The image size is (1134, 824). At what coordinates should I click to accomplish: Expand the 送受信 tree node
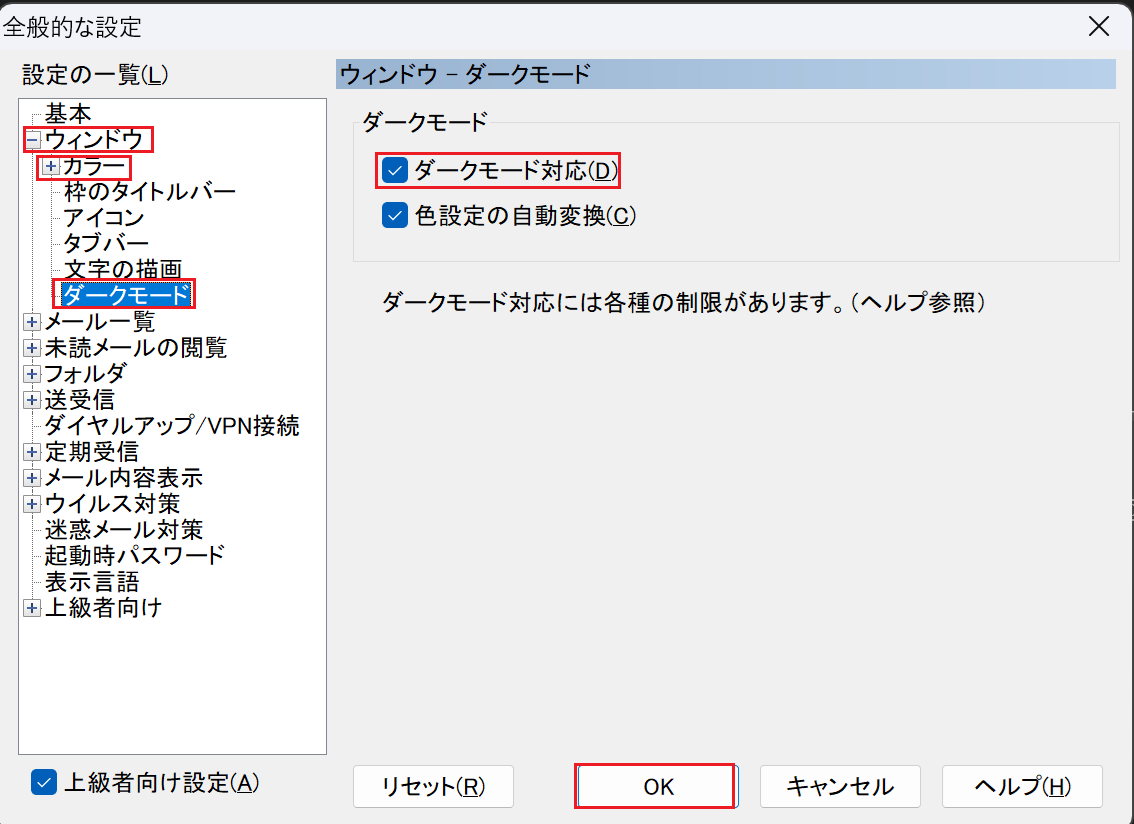tap(32, 400)
